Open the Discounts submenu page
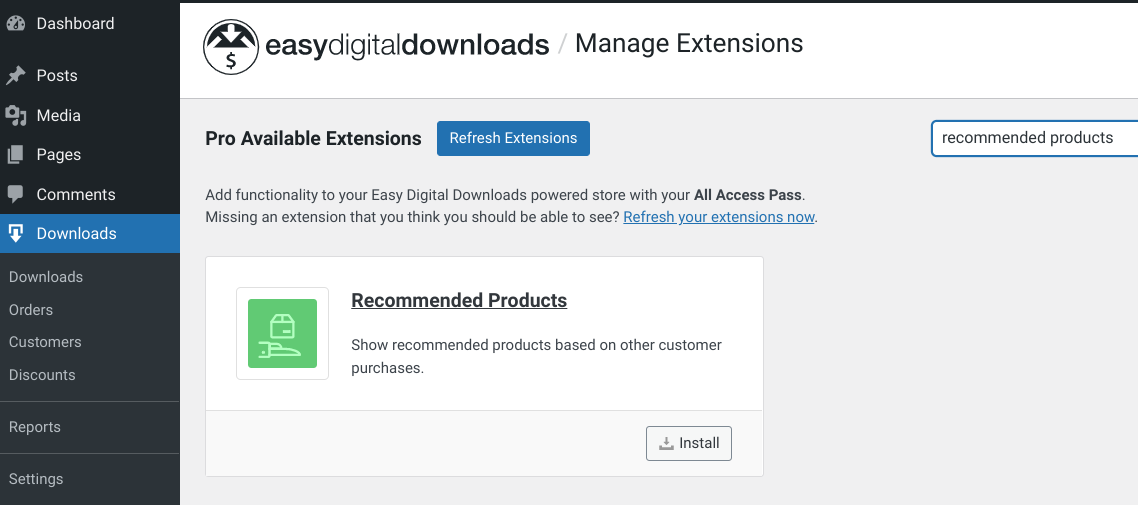The width and height of the screenshot is (1138, 505). pos(42,375)
